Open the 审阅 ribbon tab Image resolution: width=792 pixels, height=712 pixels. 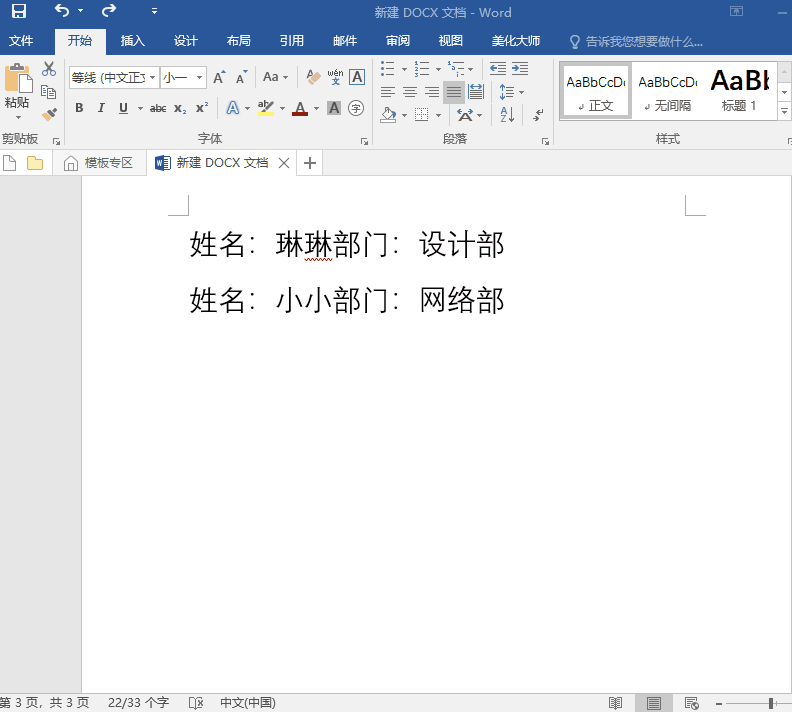398,41
